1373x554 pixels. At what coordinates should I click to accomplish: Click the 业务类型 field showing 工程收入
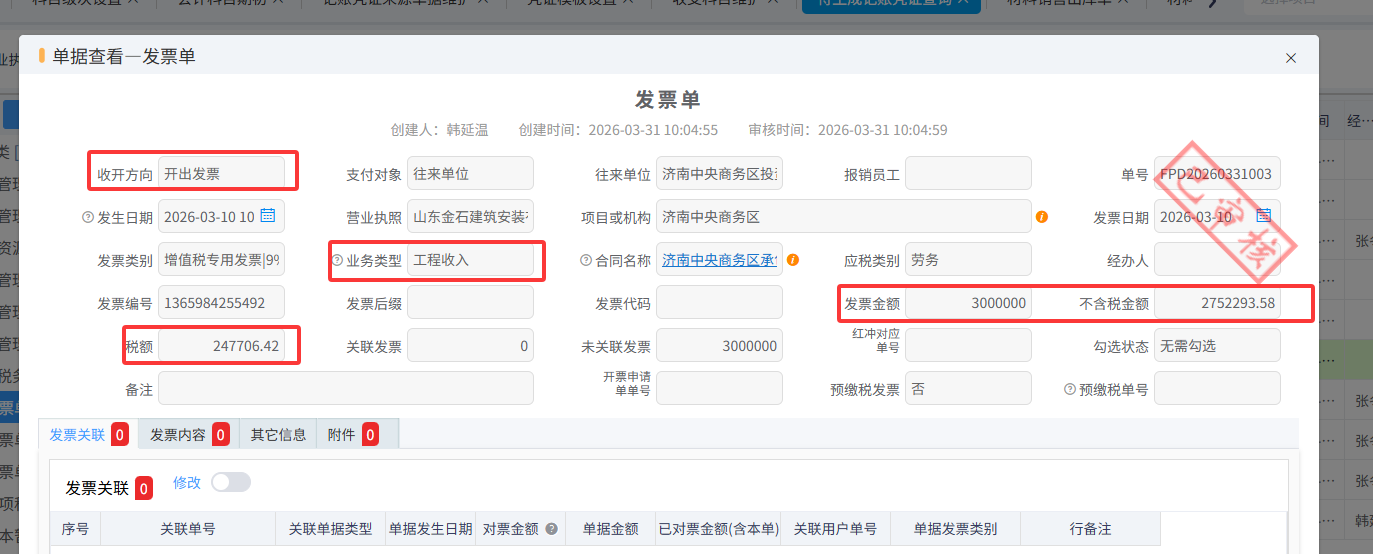coord(470,260)
